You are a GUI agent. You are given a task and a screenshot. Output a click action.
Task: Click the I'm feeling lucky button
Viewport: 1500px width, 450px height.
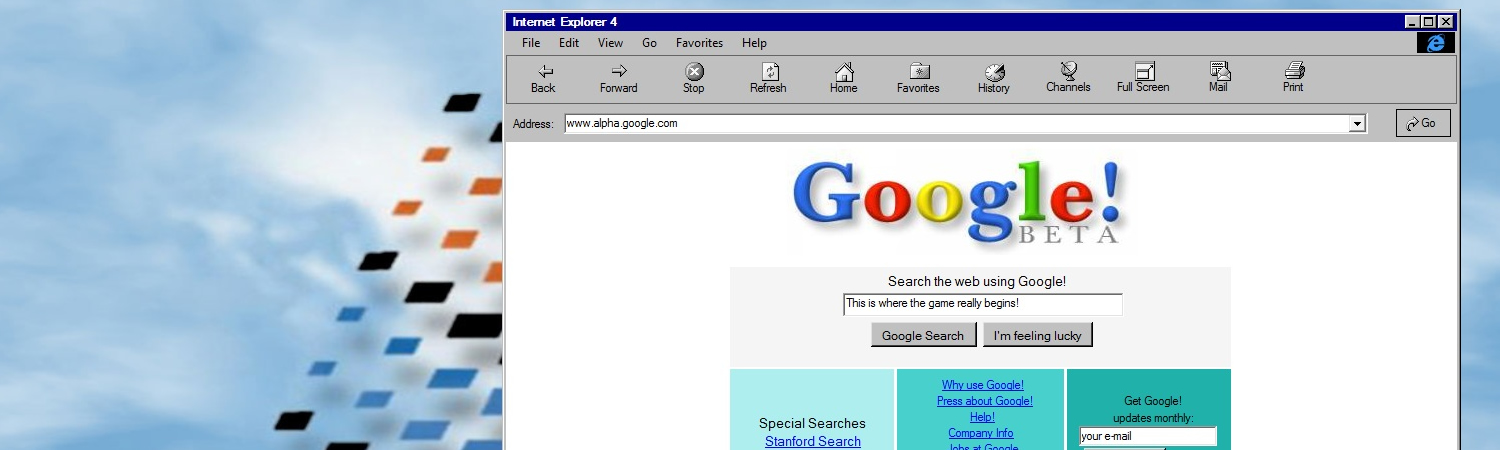pos(1038,335)
